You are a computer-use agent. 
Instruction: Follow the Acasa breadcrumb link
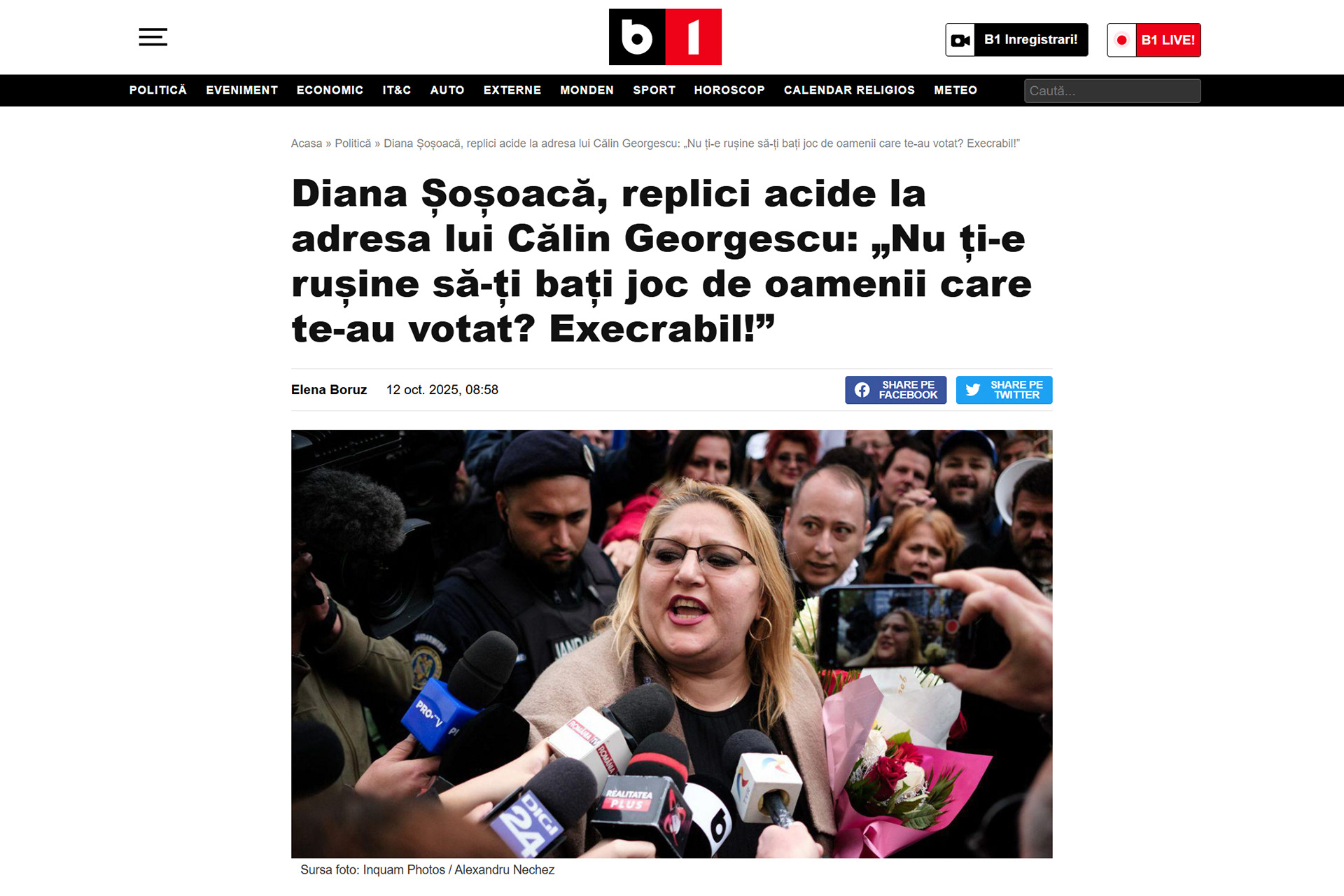click(x=307, y=143)
